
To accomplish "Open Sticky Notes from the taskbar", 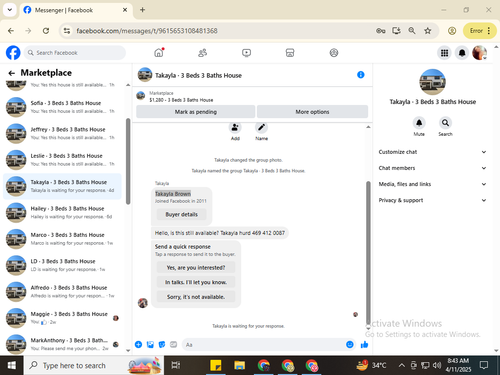I will [x=216, y=366].
